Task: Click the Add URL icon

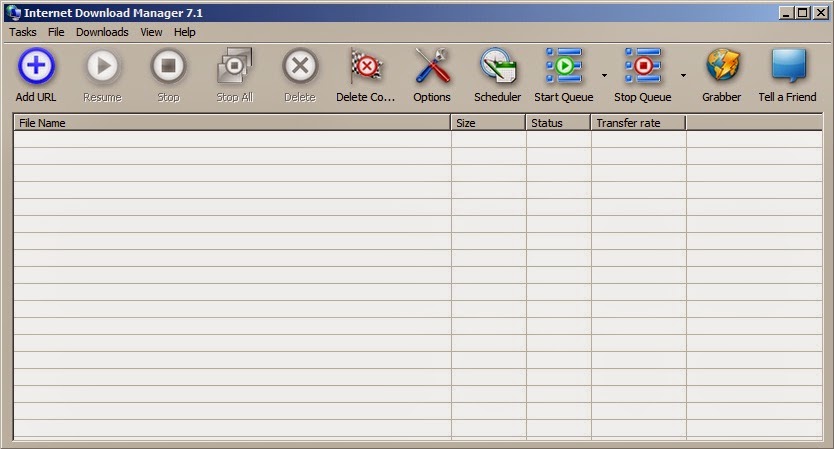Action: tap(36, 66)
